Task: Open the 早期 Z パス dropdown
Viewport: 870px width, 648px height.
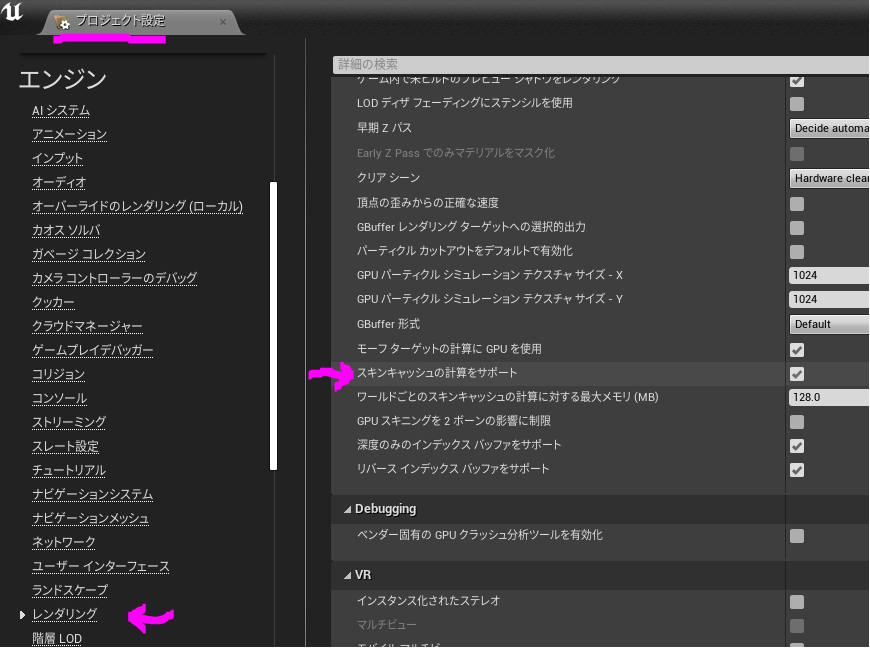Action: [829, 128]
